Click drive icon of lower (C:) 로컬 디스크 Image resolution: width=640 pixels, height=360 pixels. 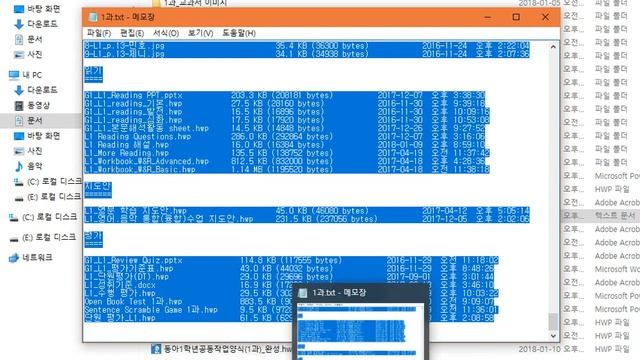[13, 218]
